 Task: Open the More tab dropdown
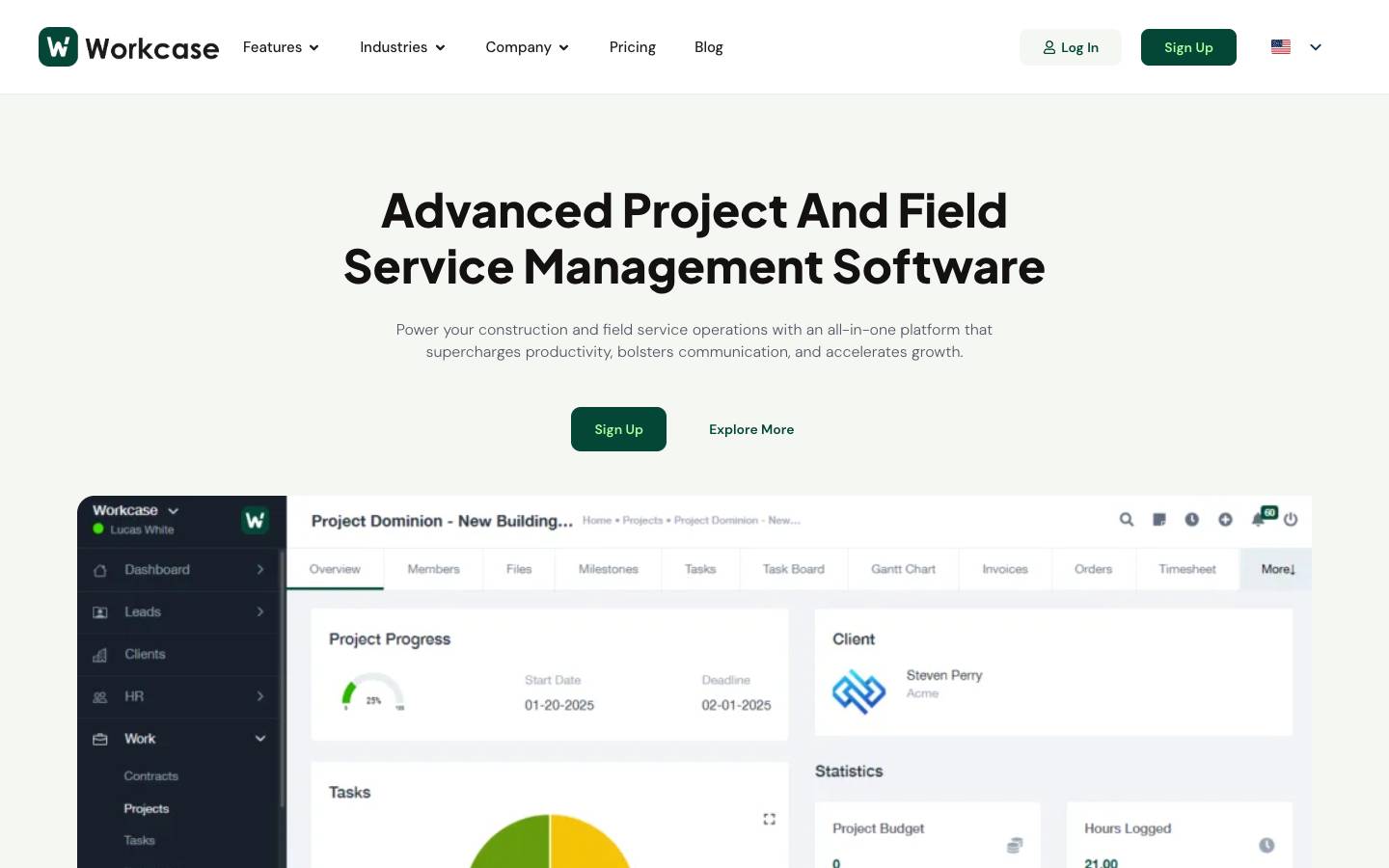(x=1277, y=569)
